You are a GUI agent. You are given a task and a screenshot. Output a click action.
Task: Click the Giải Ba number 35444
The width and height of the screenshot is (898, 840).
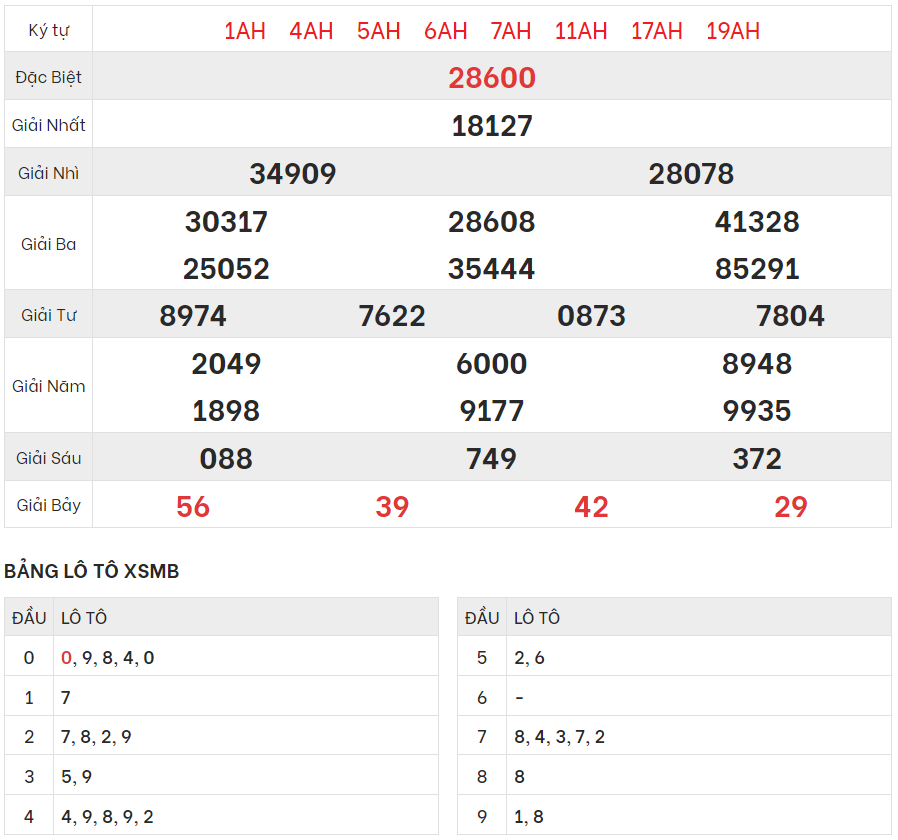491,269
